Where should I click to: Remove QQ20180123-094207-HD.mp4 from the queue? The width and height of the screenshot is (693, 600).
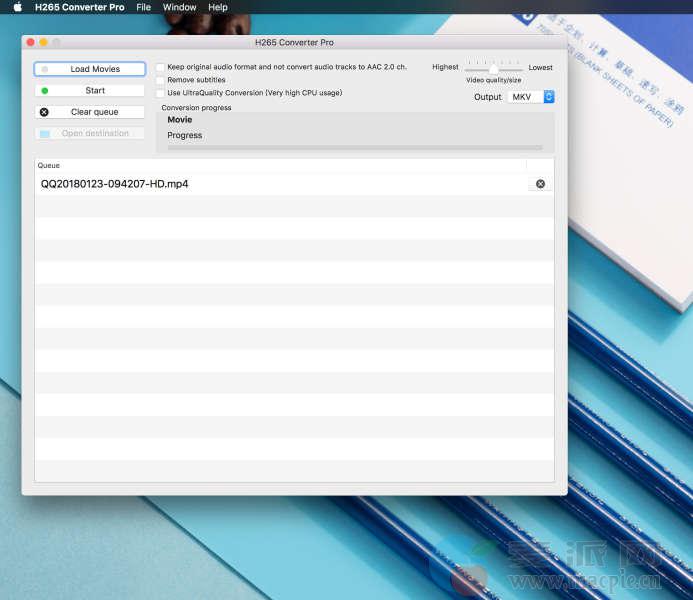click(540, 184)
